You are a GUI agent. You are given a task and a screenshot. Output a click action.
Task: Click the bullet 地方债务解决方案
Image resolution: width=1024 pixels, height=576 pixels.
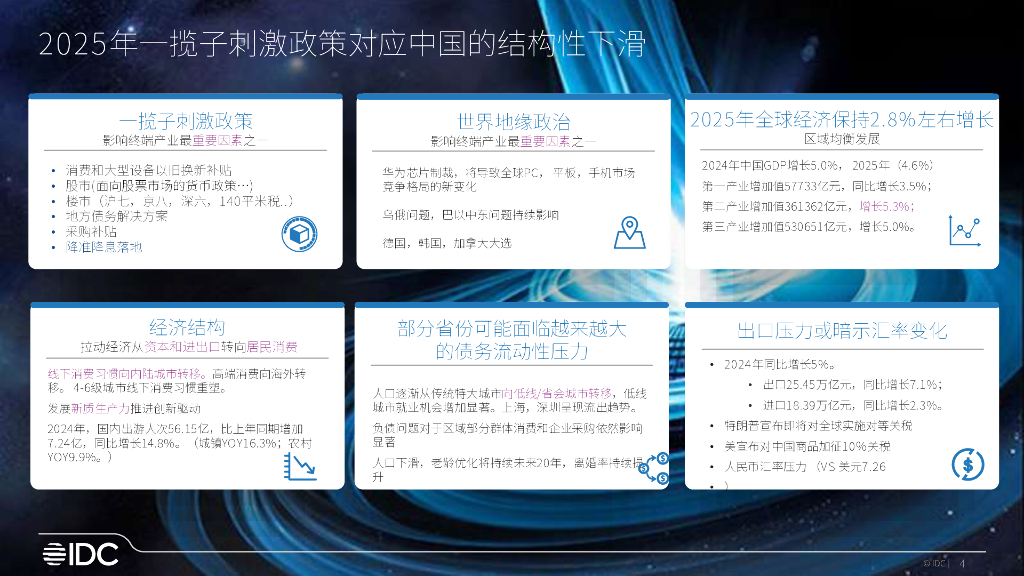point(116,216)
